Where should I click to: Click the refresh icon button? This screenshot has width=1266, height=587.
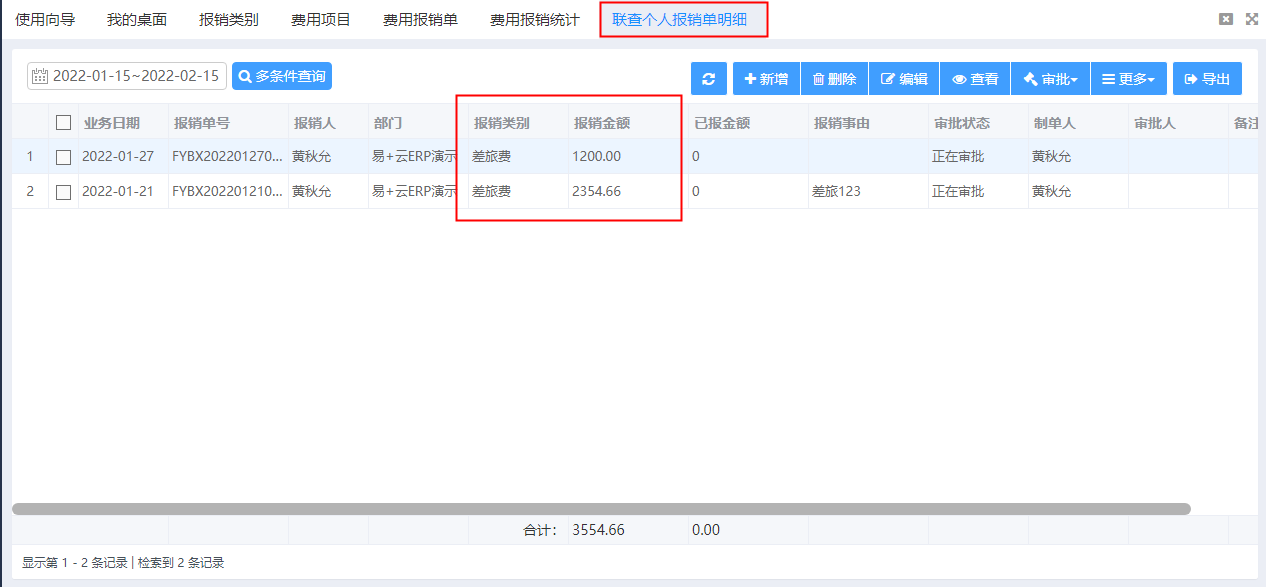[709, 79]
